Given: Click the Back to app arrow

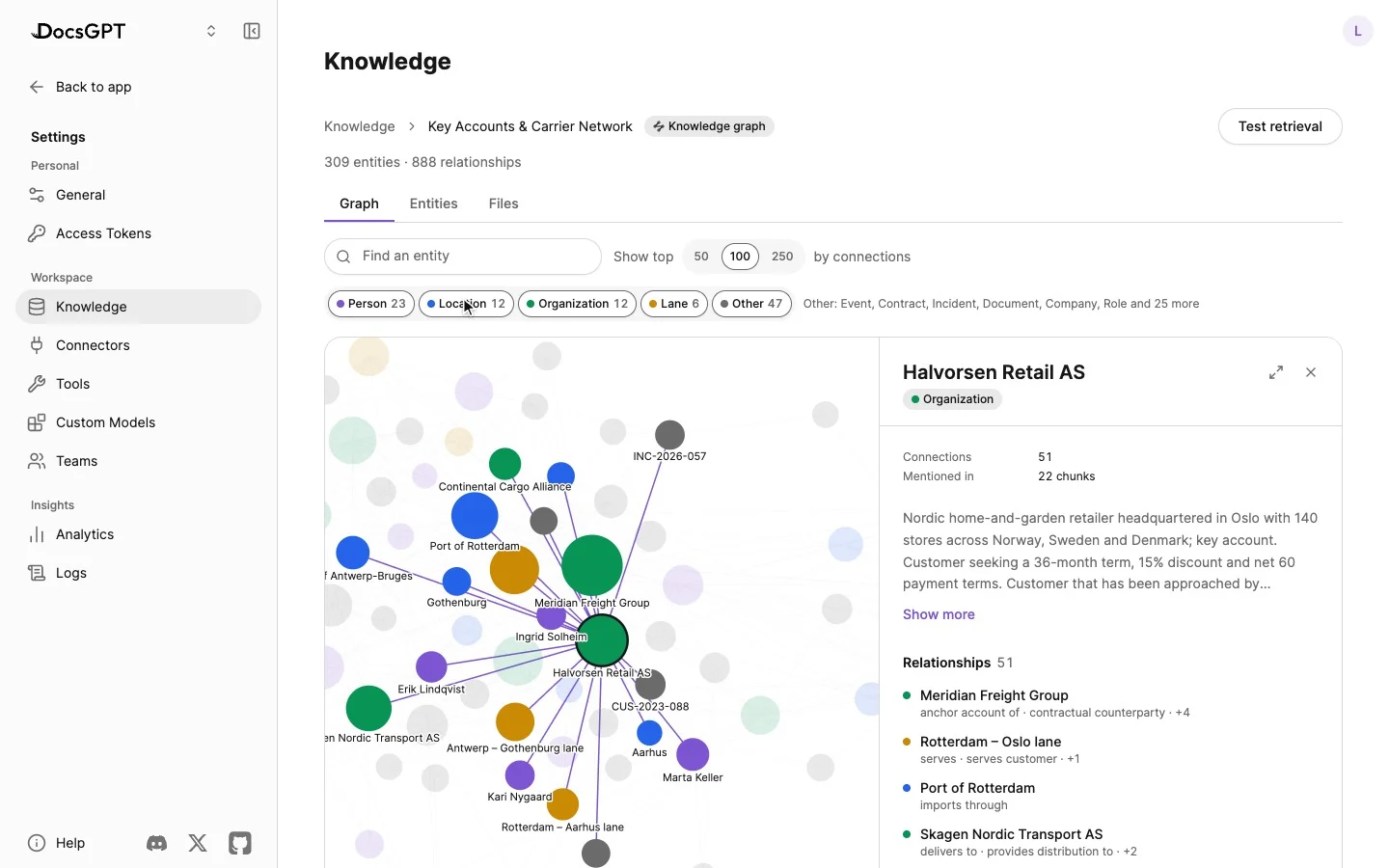Looking at the screenshot, I should [37, 87].
